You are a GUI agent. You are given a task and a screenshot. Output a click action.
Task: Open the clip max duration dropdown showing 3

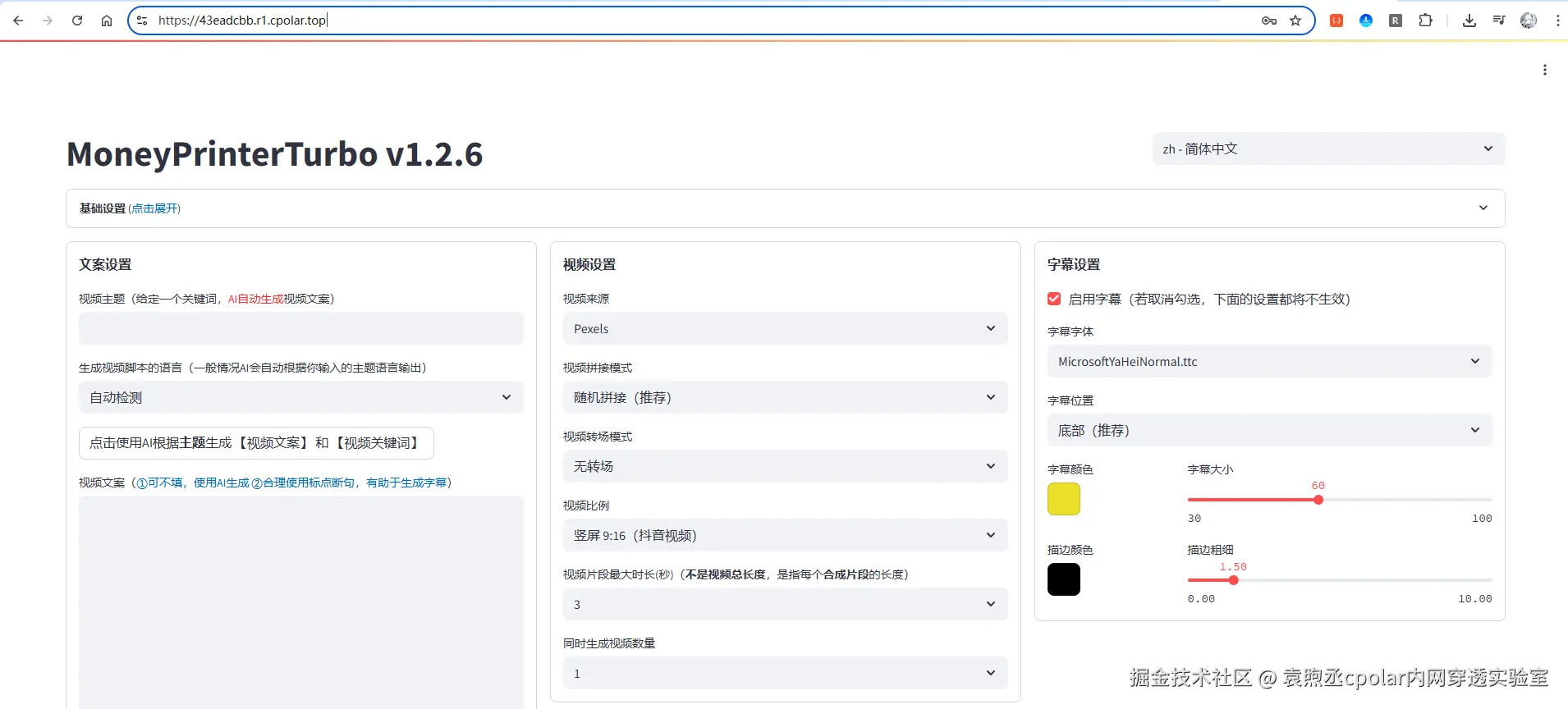pos(785,604)
